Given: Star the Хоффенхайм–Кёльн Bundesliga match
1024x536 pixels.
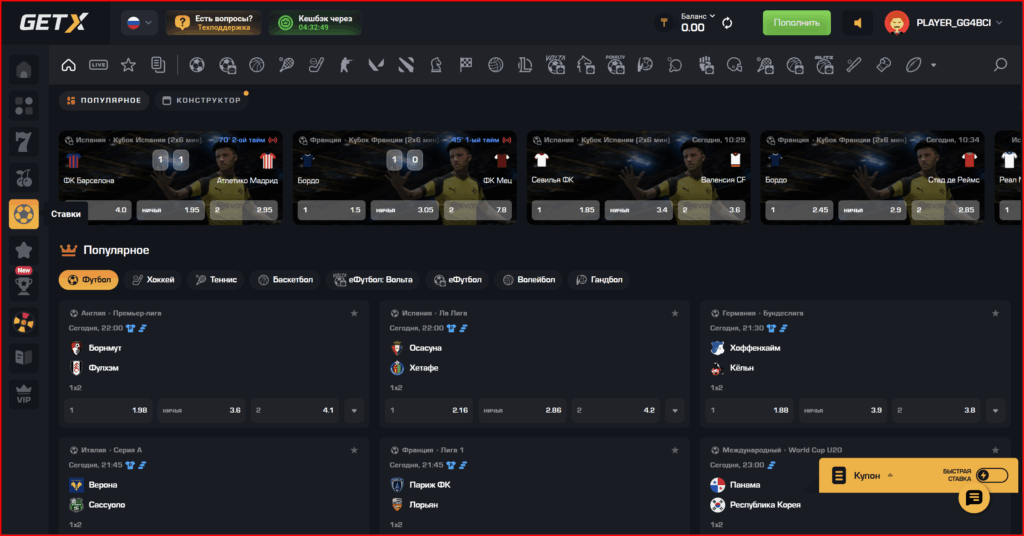Looking at the screenshot, I should 996,313.
